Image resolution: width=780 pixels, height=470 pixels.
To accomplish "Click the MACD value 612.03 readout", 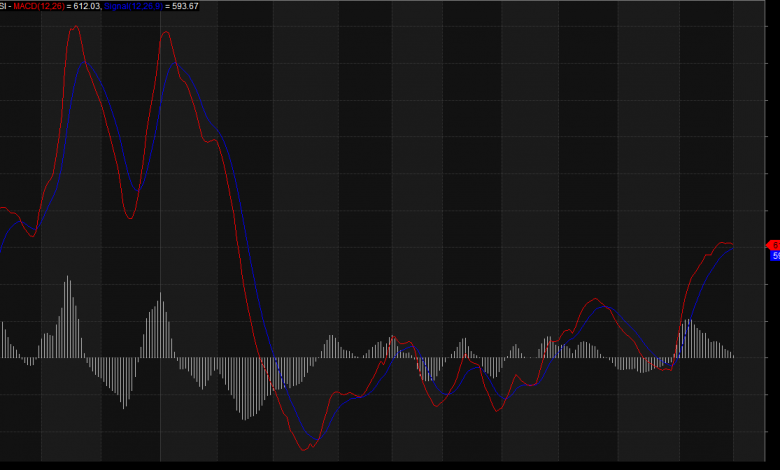I will point(87,6).
